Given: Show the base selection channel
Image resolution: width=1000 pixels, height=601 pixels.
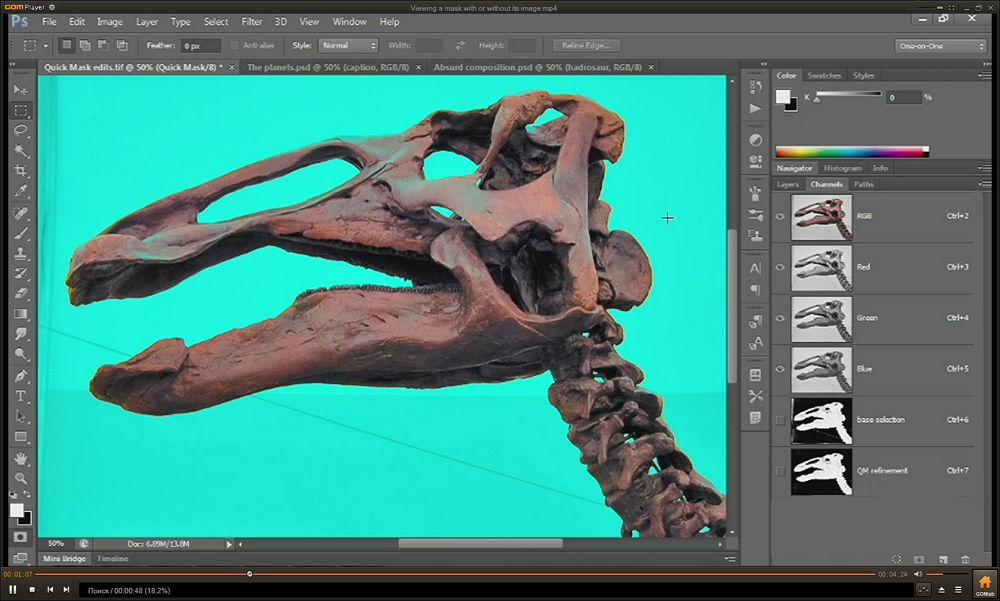Looking at the screenshot, I should (780, 420).
